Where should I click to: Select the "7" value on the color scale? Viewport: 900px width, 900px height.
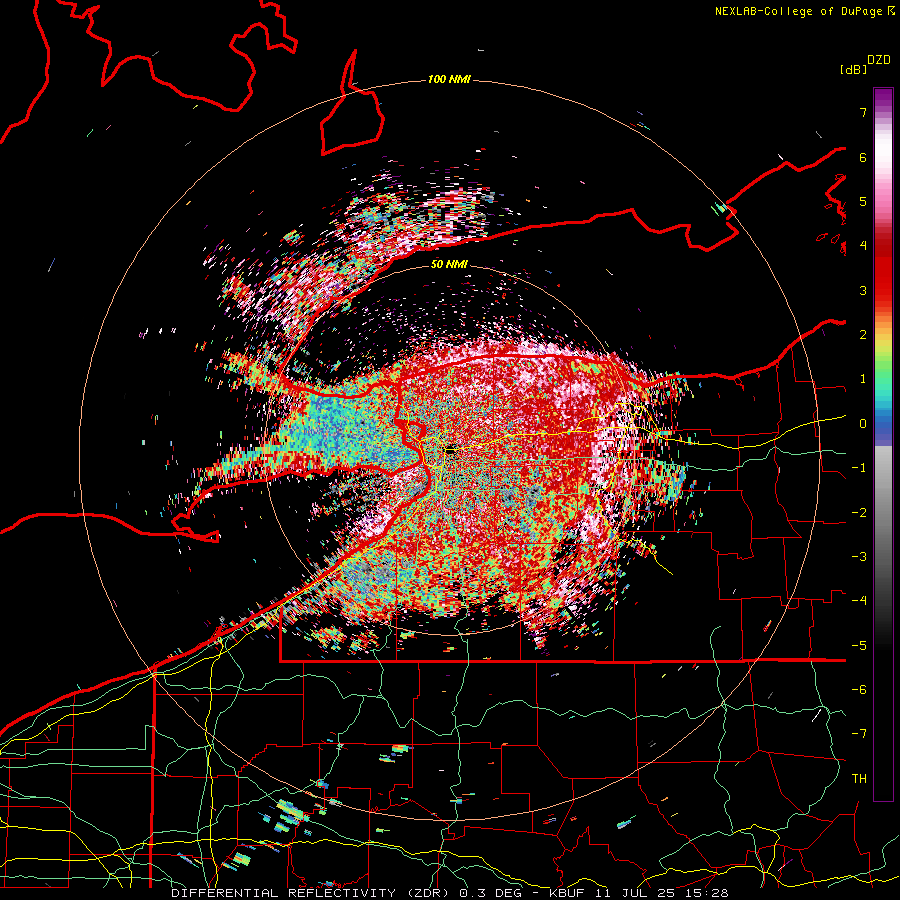coord(863,112)
